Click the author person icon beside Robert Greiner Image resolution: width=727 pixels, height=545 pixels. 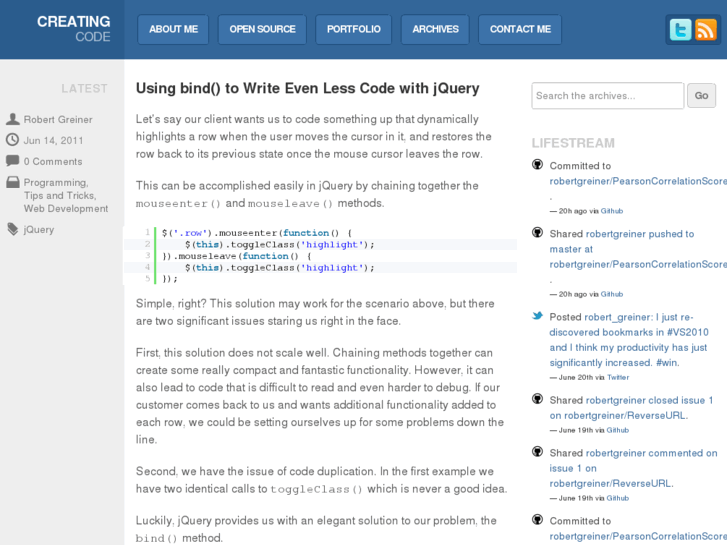tap(12, 119)
